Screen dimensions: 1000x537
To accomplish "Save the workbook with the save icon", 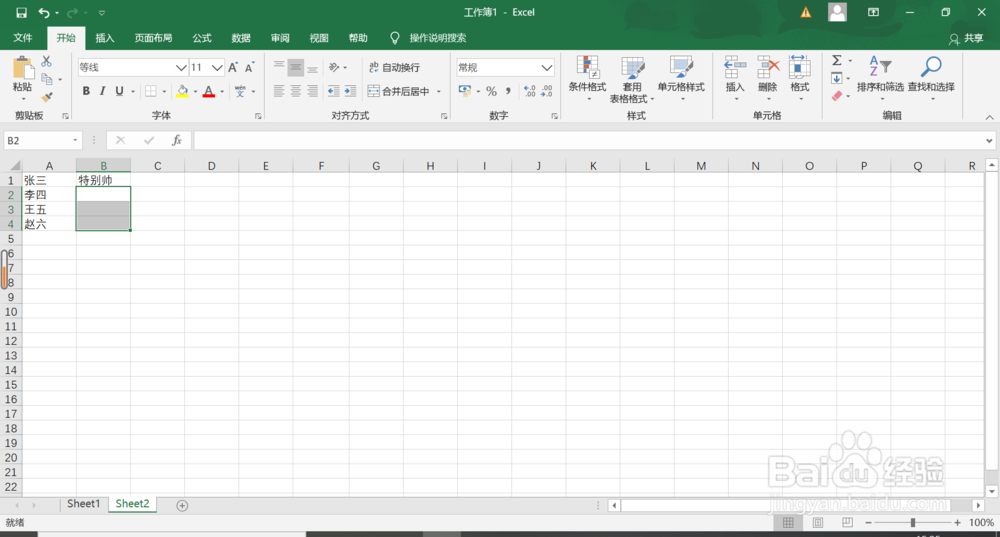I will [x=21, y=12].
